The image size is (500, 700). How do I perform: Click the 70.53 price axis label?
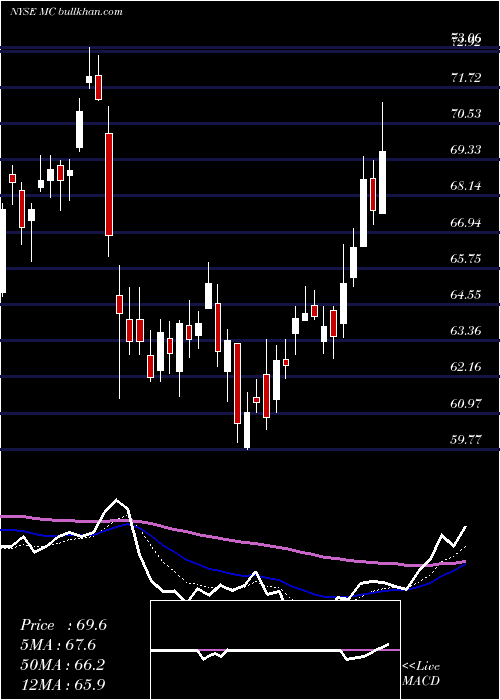point(466,114)
